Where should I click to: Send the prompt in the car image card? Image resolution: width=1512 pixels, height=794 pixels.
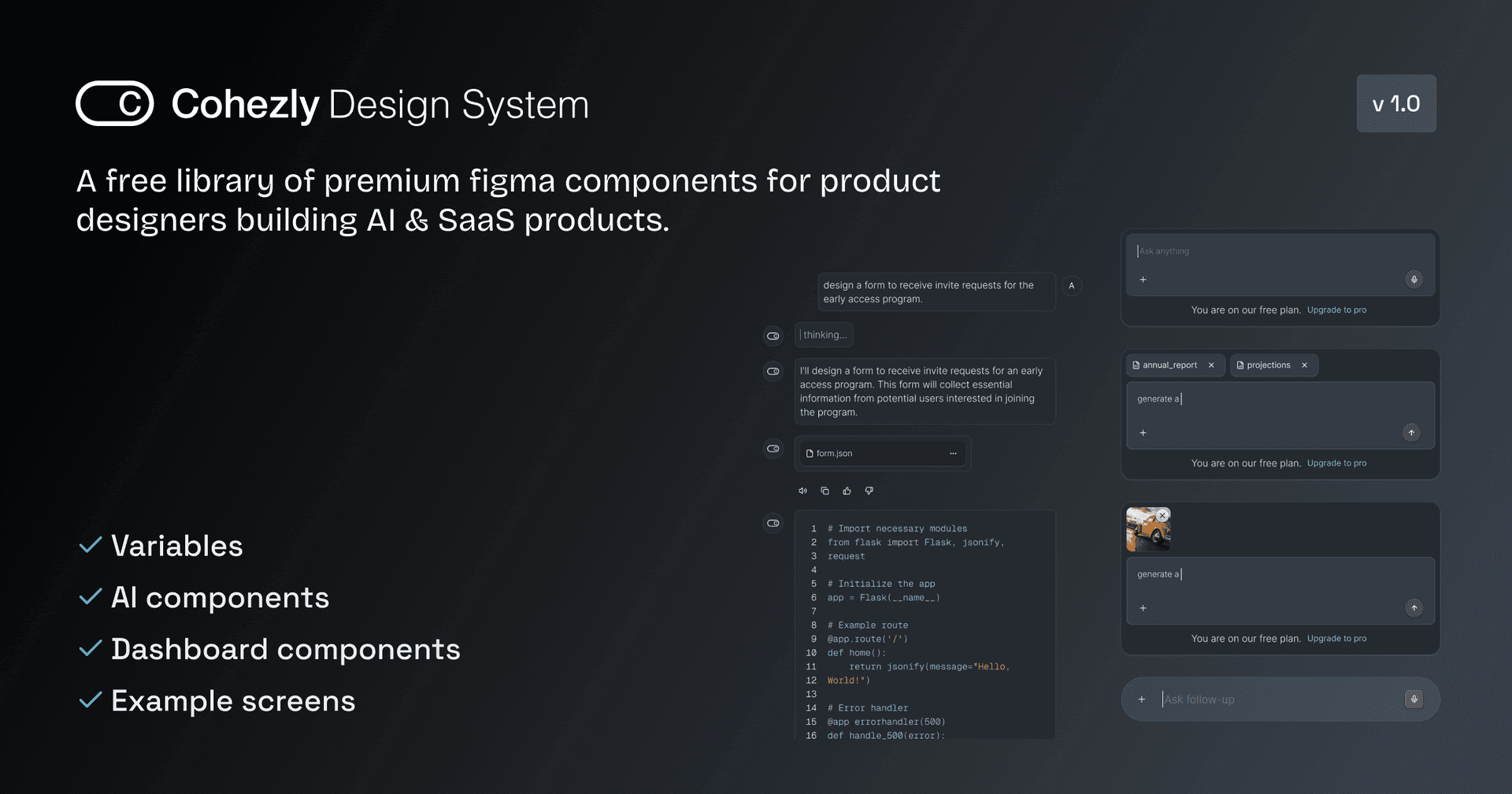pyautogui.click(x=1414, y=608)
